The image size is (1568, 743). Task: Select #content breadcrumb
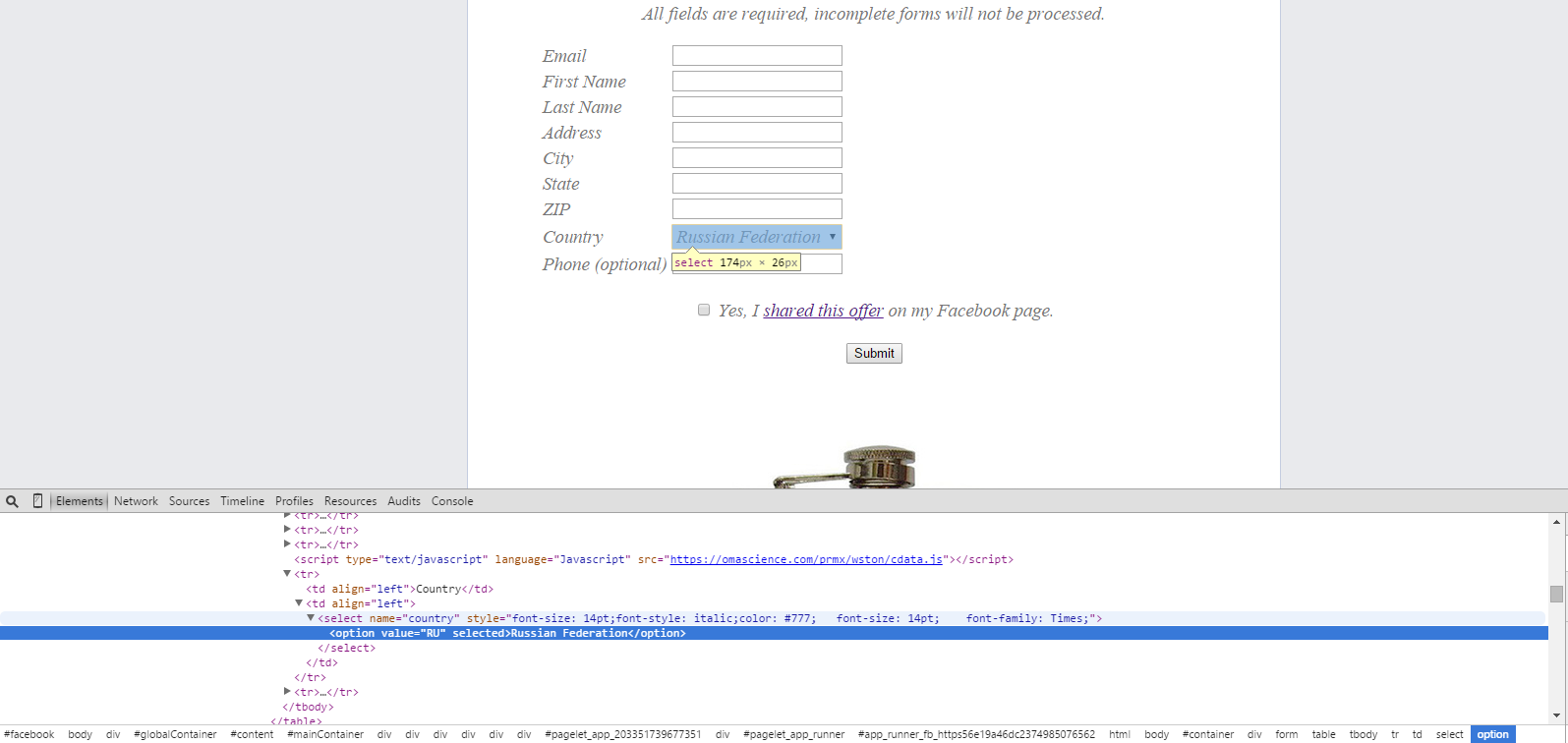click(252, 734)
